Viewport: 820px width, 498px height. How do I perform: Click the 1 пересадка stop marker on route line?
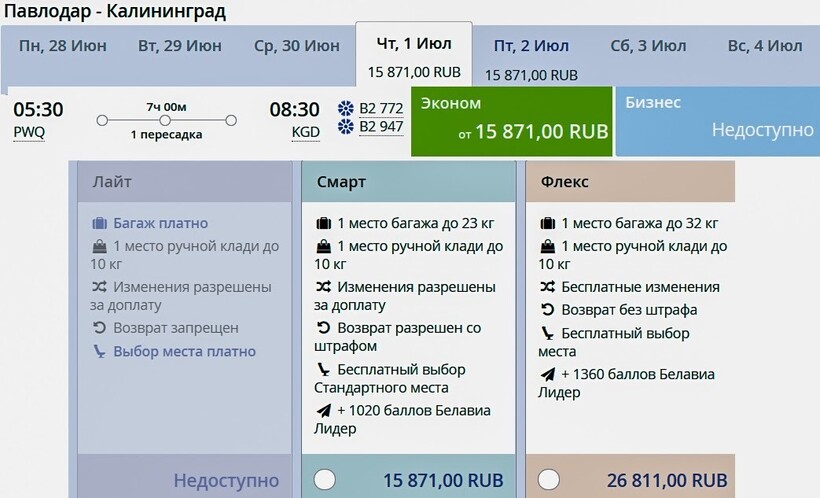tap(166, 121)
